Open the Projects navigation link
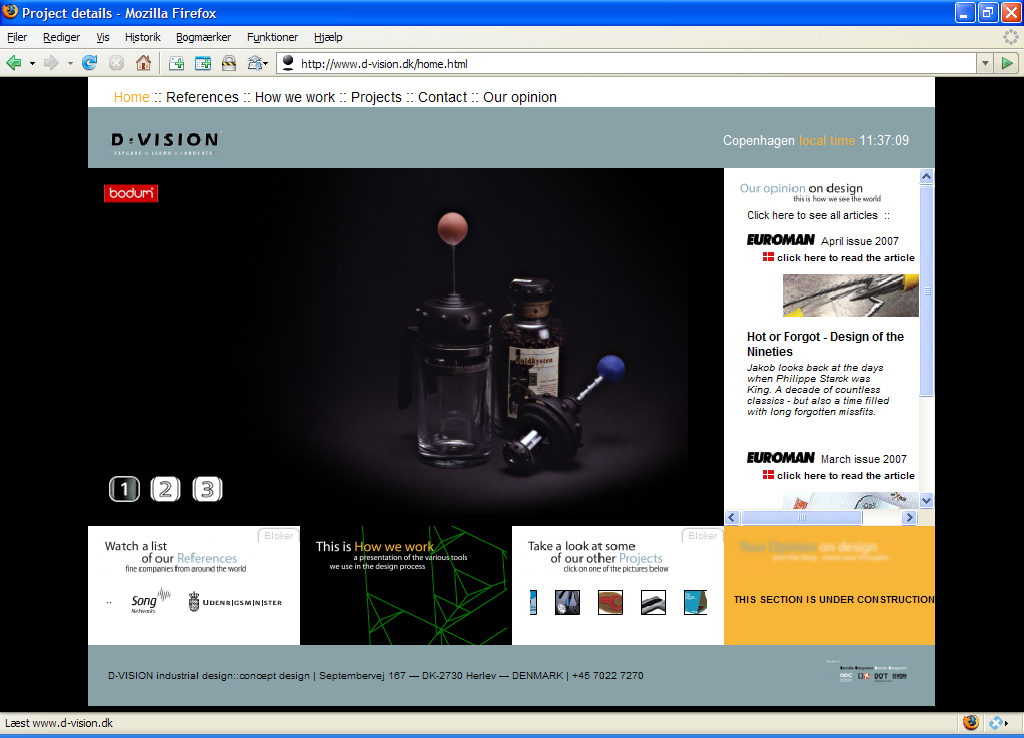 376,97
